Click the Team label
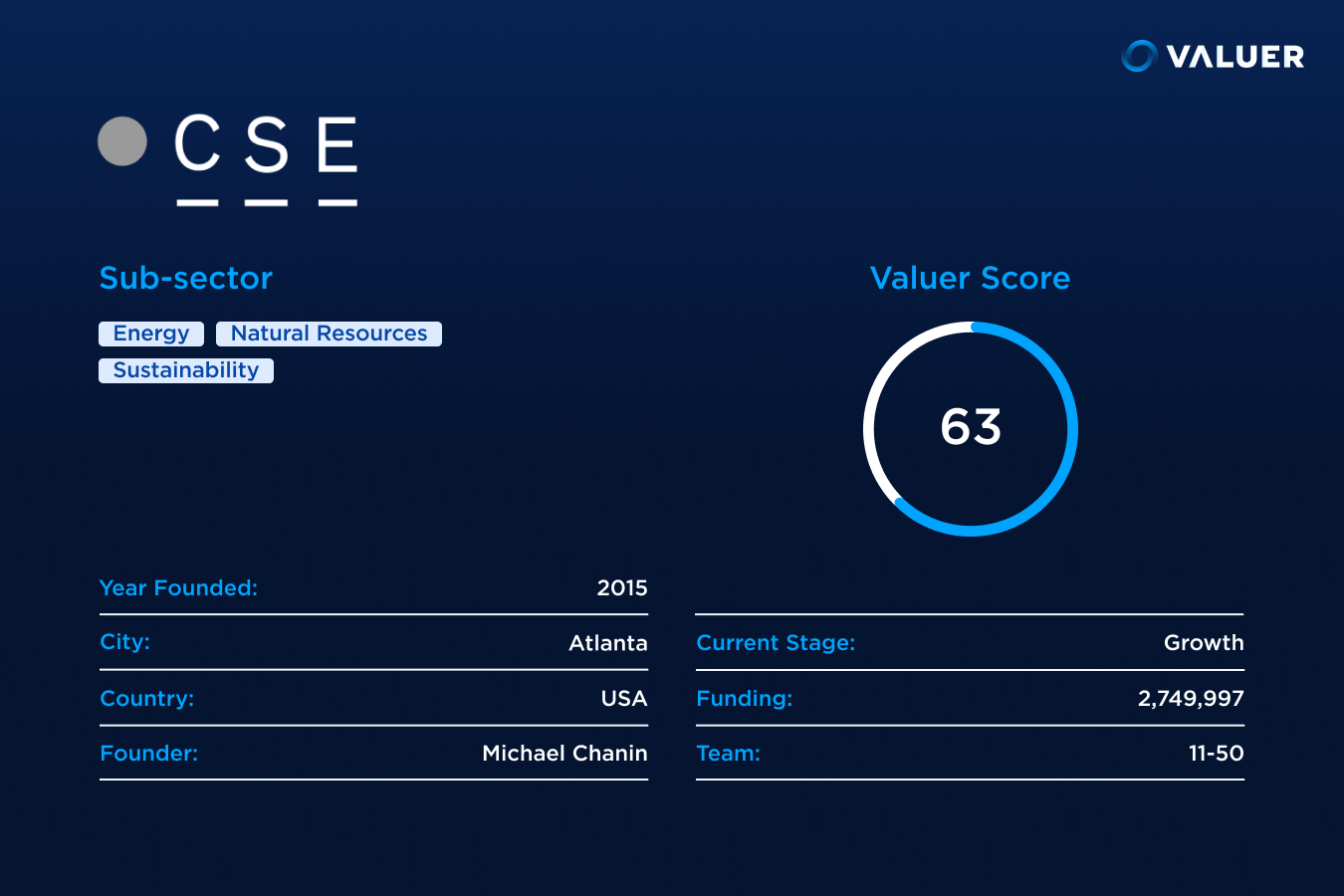1344x896 pixels. point(728,754)
